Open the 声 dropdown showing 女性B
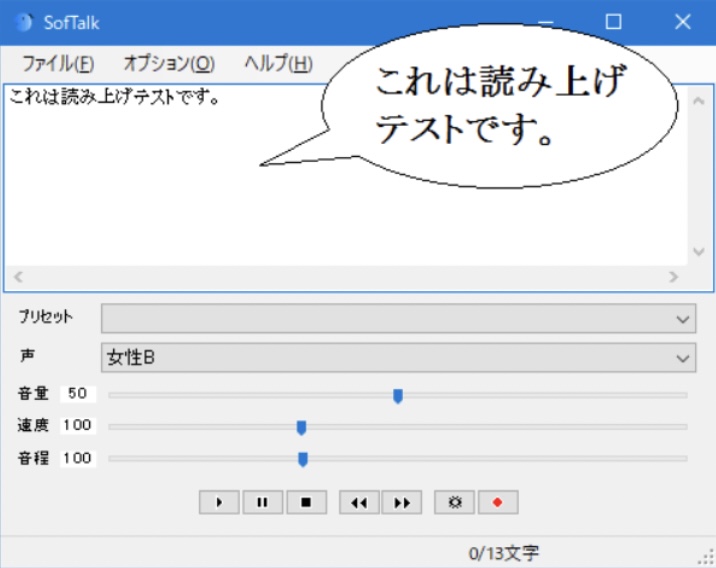Screen dimensions: 716x568 [x=398, y=358]
